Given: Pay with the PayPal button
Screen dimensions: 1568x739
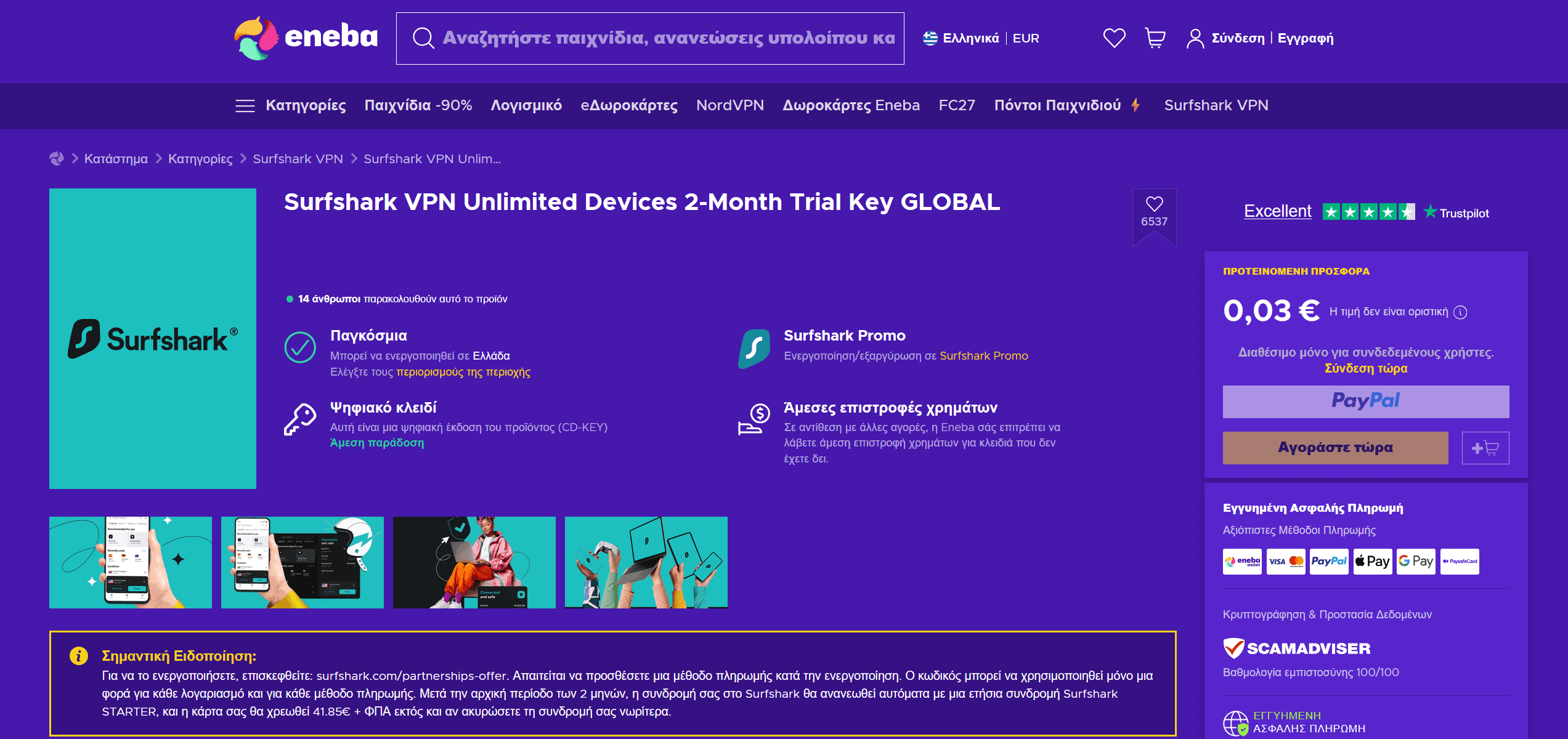Looking at the screenshot, I should coord(1366,402).
